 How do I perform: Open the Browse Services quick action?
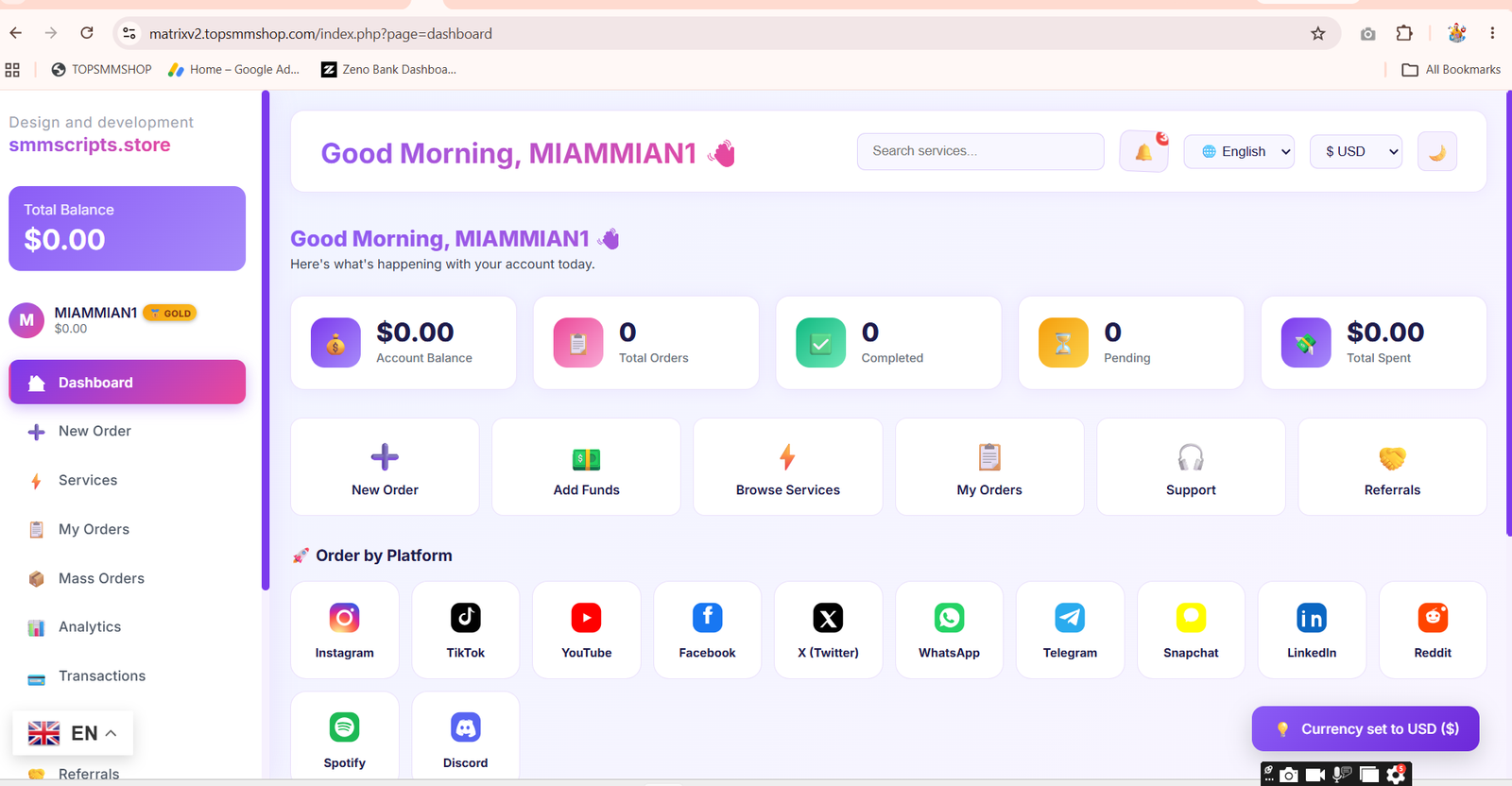788,467
